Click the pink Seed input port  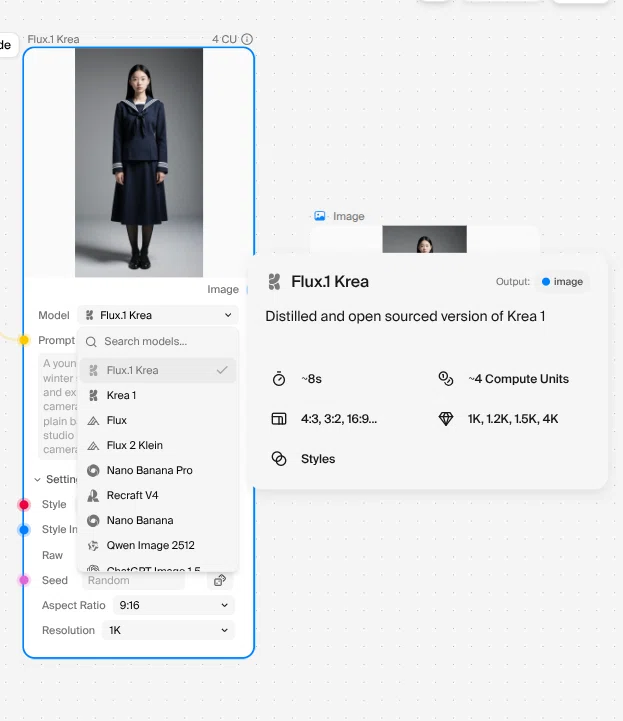[24, 580]
